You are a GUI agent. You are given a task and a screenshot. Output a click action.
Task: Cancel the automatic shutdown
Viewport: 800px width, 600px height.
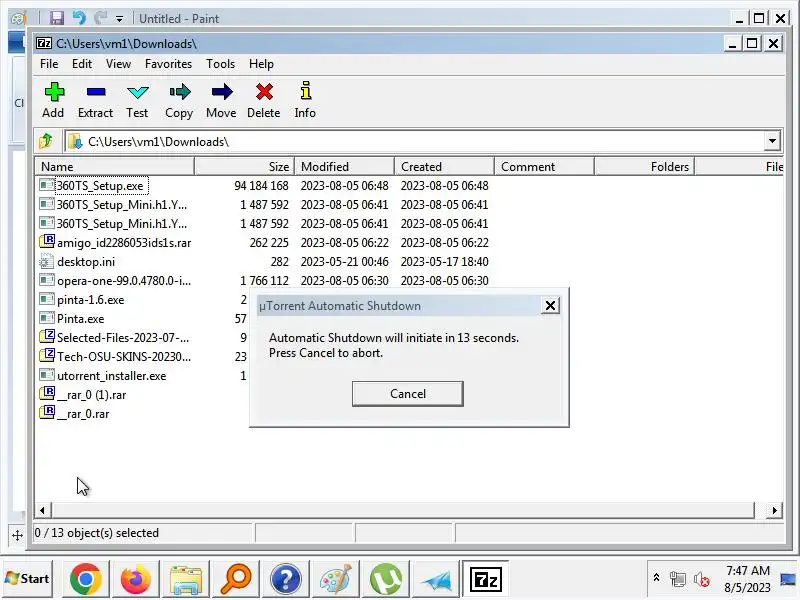(408, 394)
